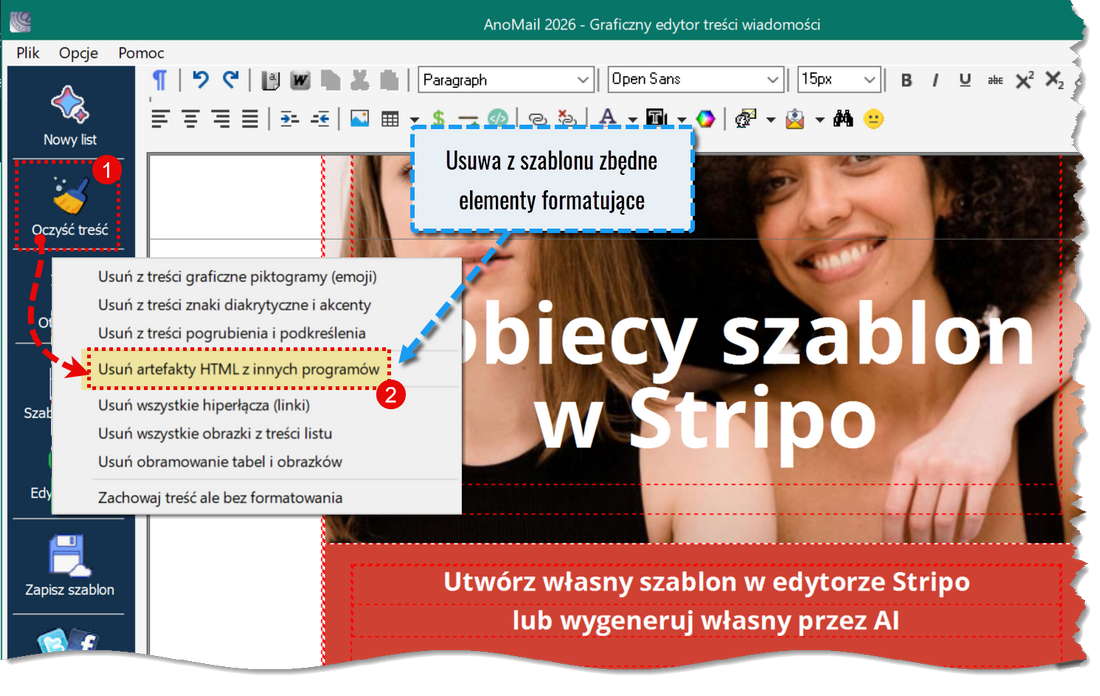Choose Usuń z treści znaki diakrytyczne i akcenty

pos(234,304)
